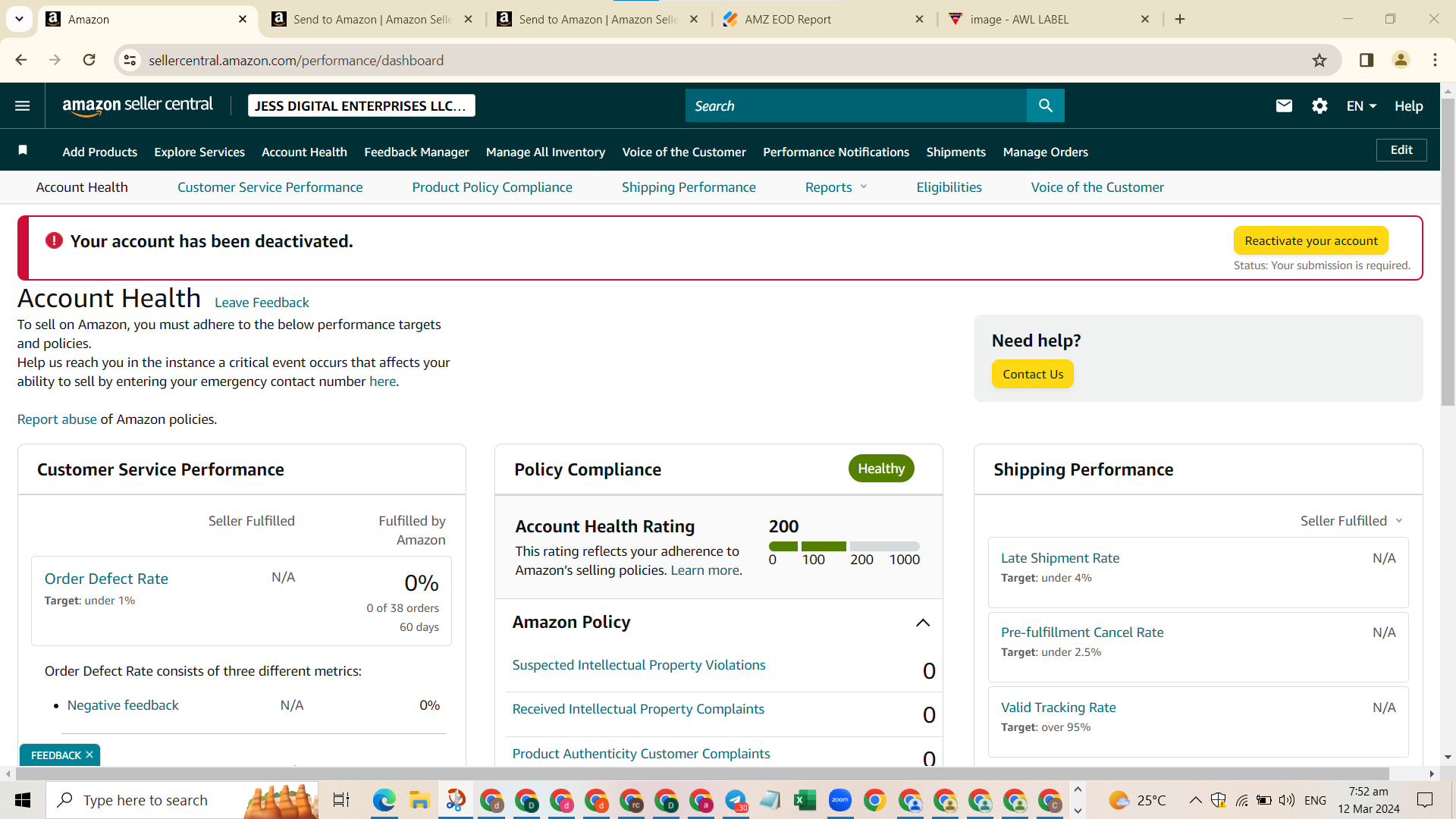Open the Chrome profile avatar

pos(1401,60)
